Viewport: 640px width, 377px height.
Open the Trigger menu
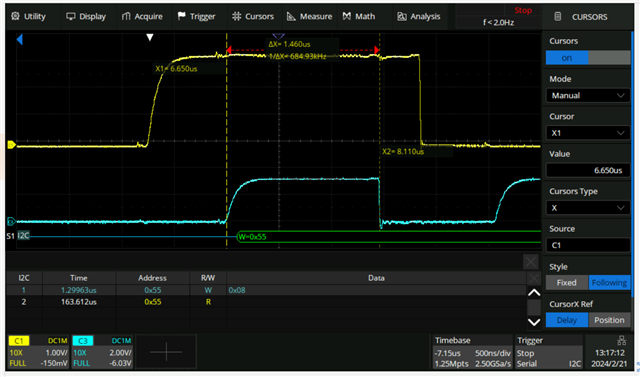(196, 16)
